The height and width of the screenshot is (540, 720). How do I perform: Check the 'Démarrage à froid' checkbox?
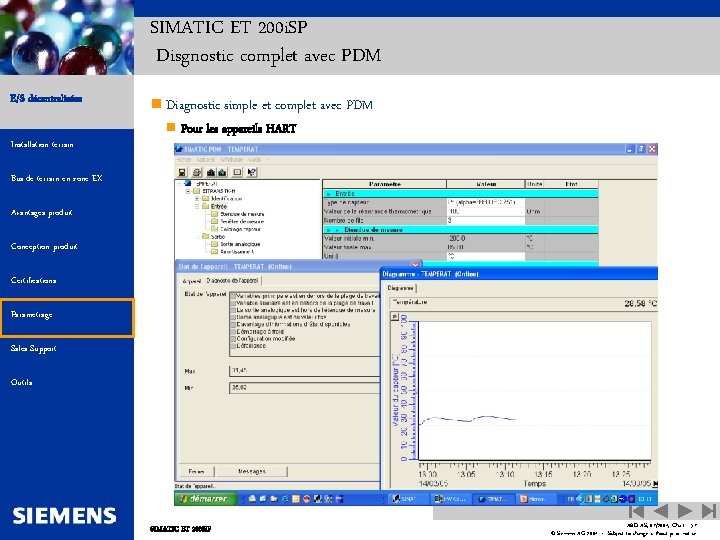click(x=233, y=331)
